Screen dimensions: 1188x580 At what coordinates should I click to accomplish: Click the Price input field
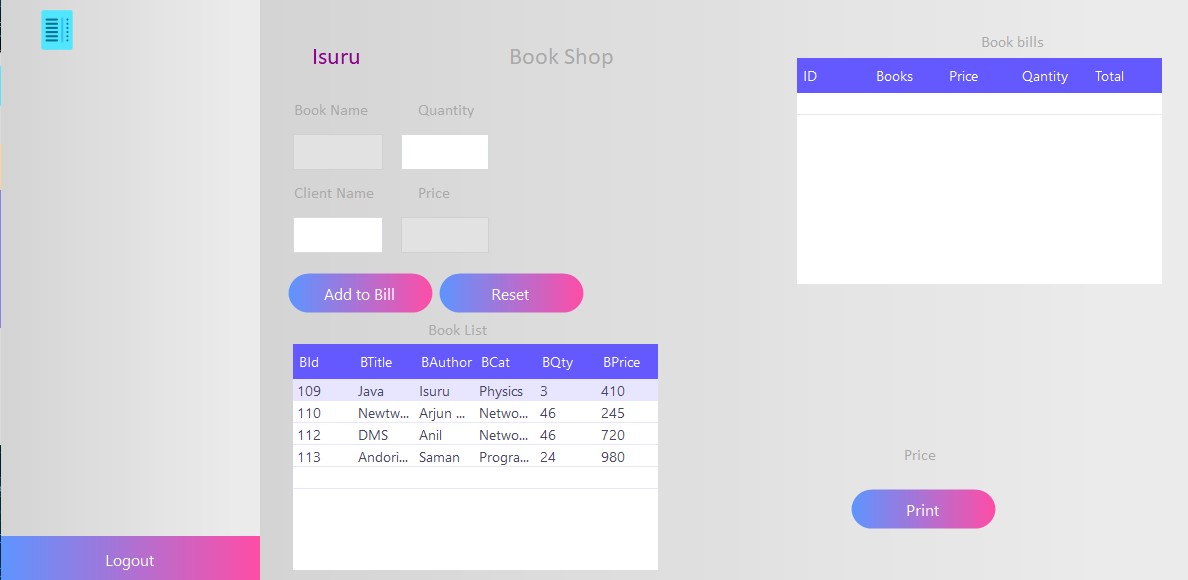(x=444, y=234)
